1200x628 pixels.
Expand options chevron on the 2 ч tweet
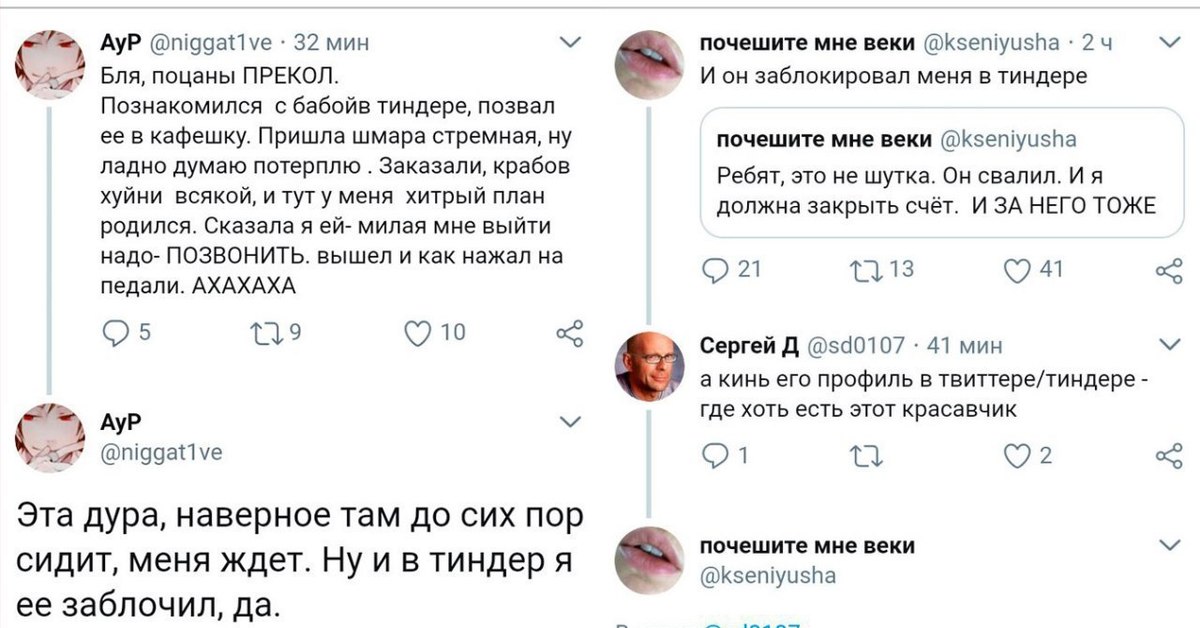1166,43
